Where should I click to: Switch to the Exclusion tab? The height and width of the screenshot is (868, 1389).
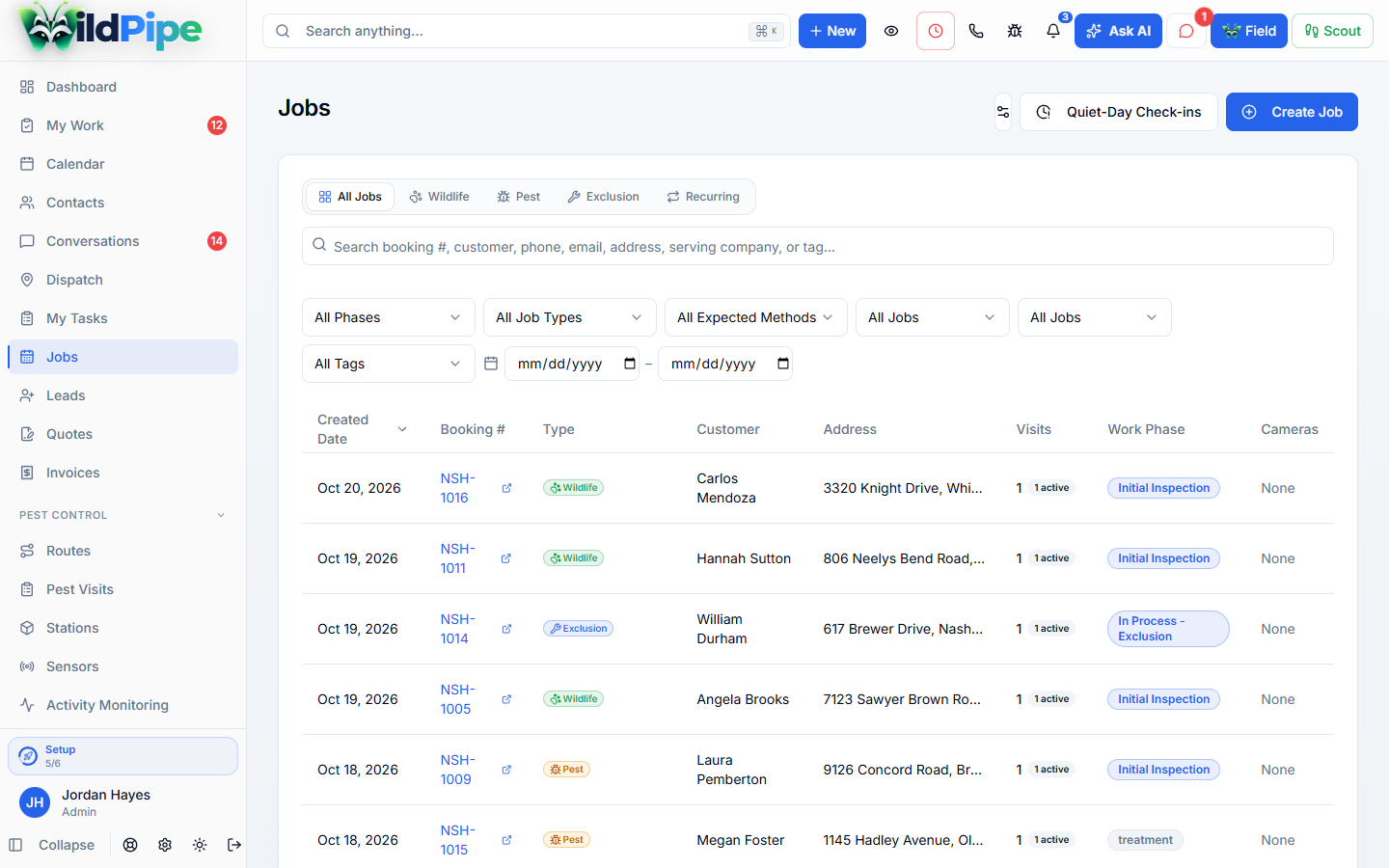pos(604,197)
